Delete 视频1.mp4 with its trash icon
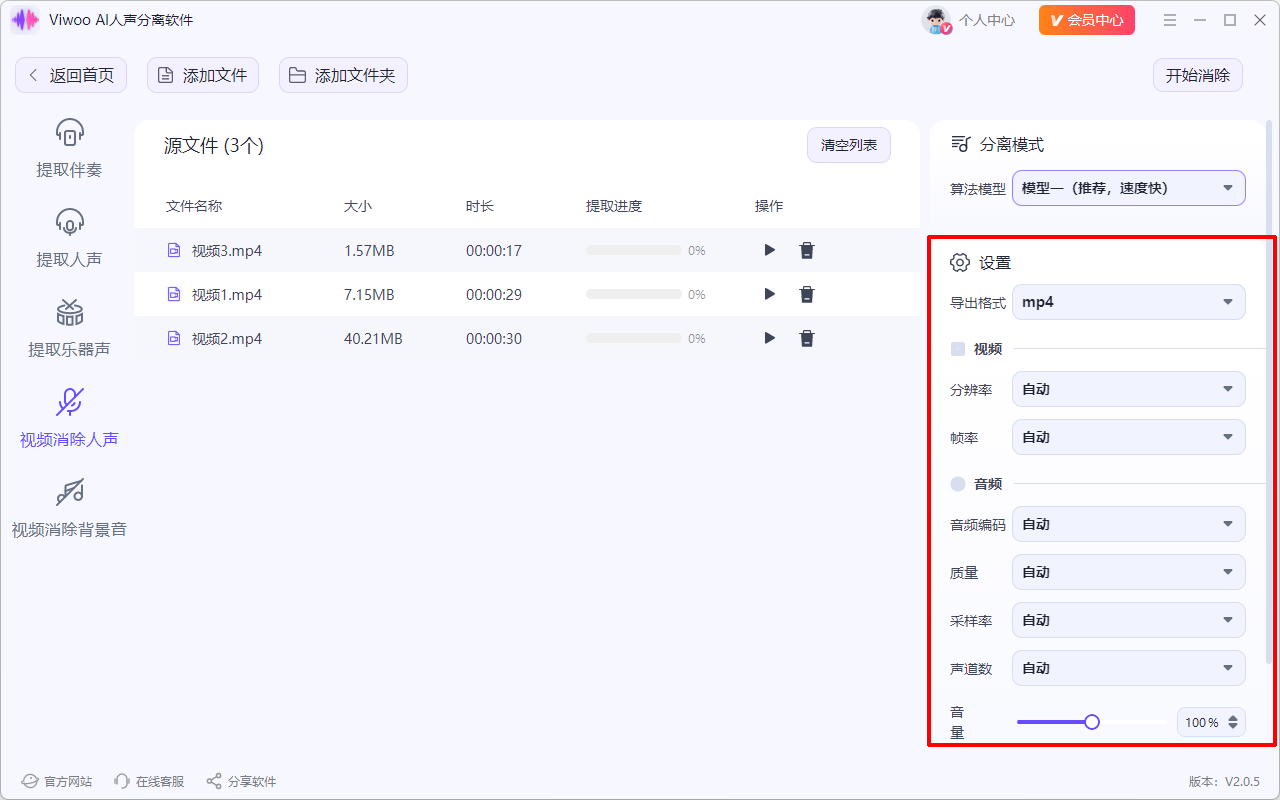The width and height of the screenshot is (1280, 800). pyautogui.click(x=807, y=294)
